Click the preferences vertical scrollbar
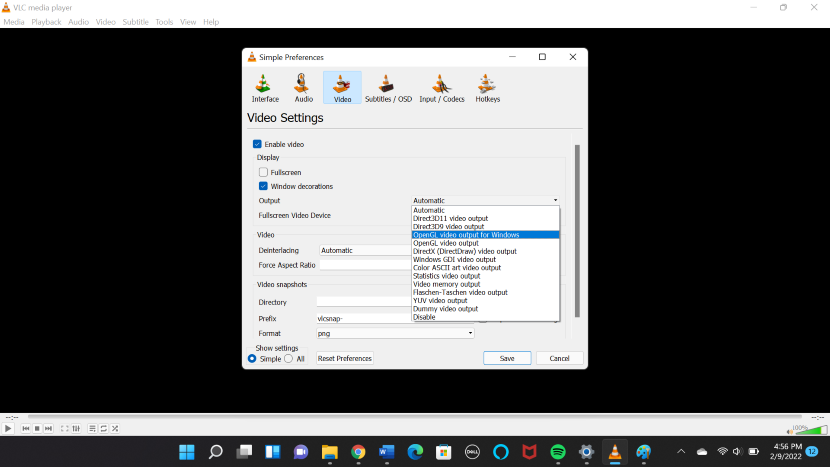 (x=577, y=231)
